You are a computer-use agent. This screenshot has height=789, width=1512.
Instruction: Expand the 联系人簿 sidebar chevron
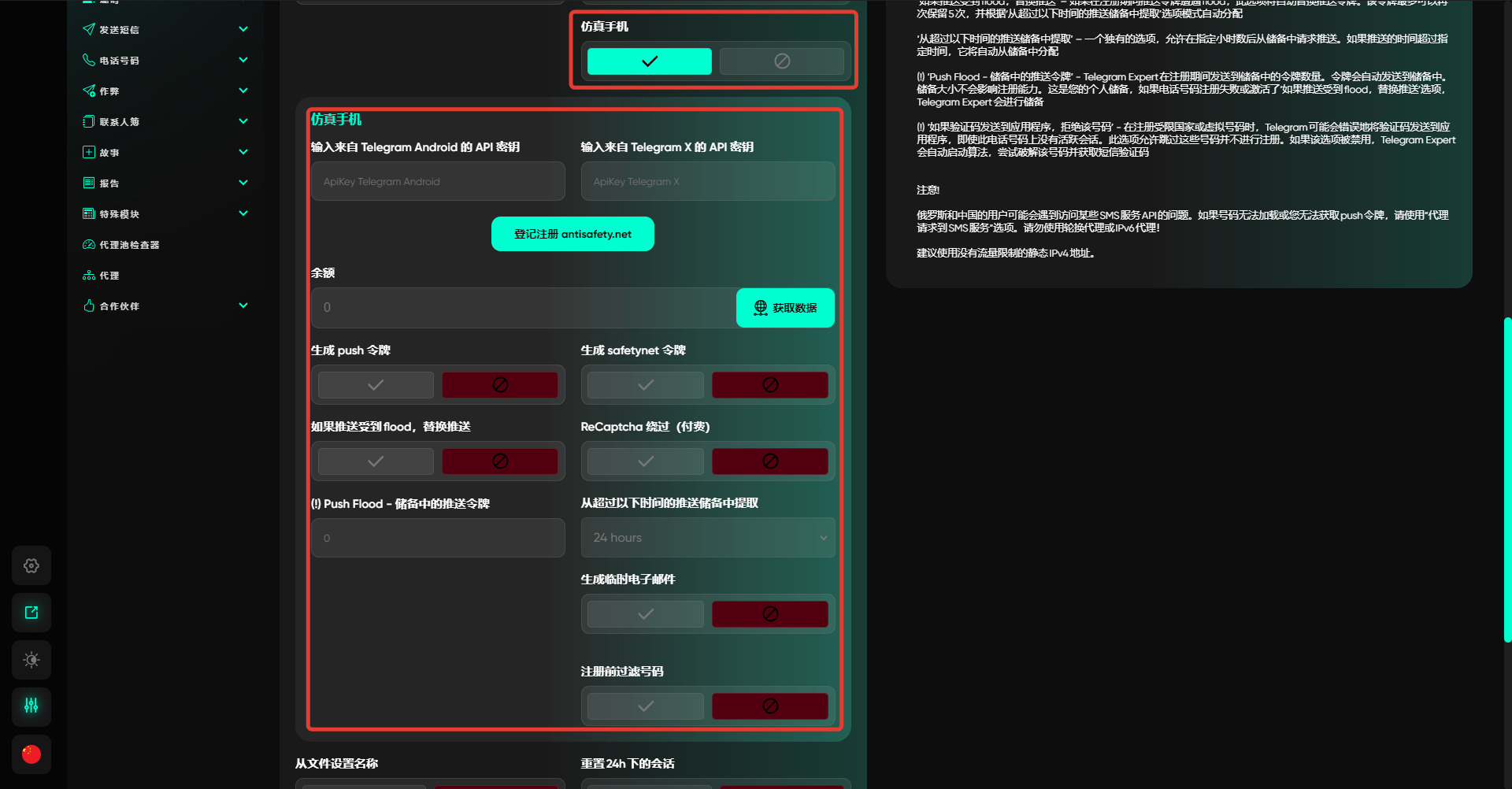pyautogui.click(x=243, y=121)
